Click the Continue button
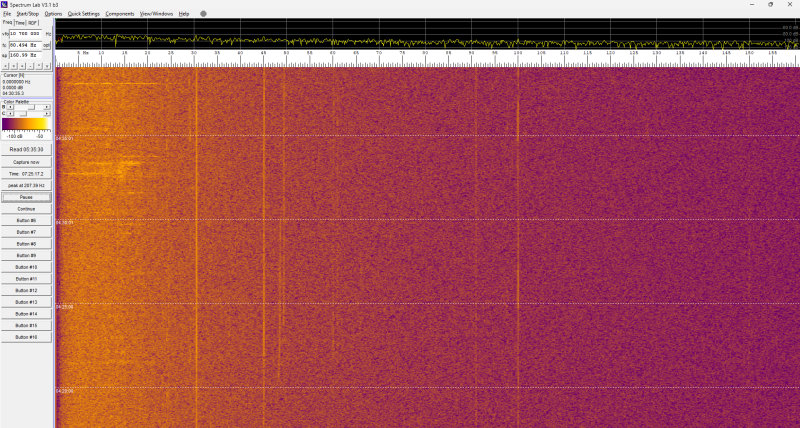This screenshot has height=428, width=800. click(26, 209)
